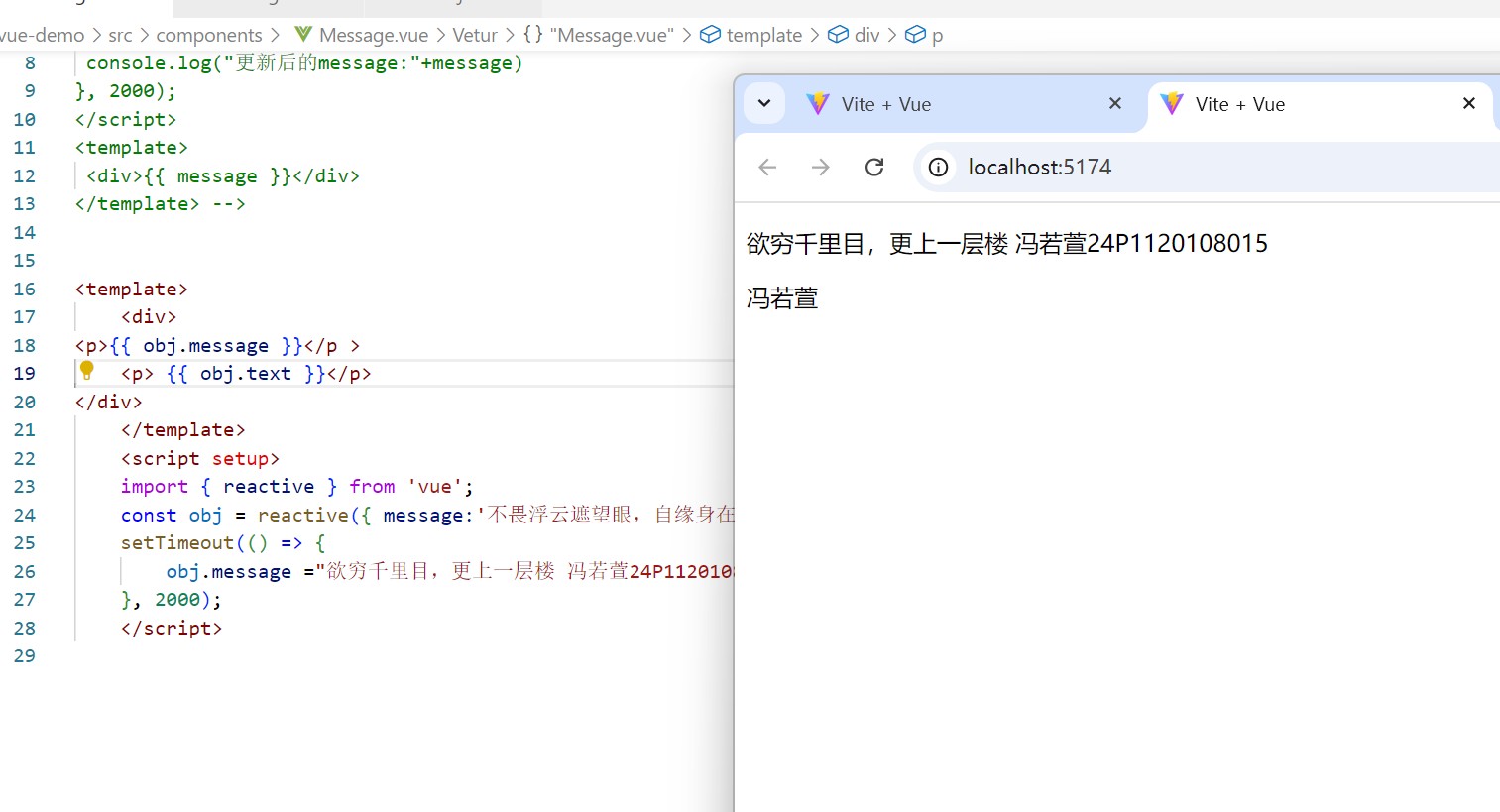Click the cube icon beside template breadcrumb

[x=710, y=35]
